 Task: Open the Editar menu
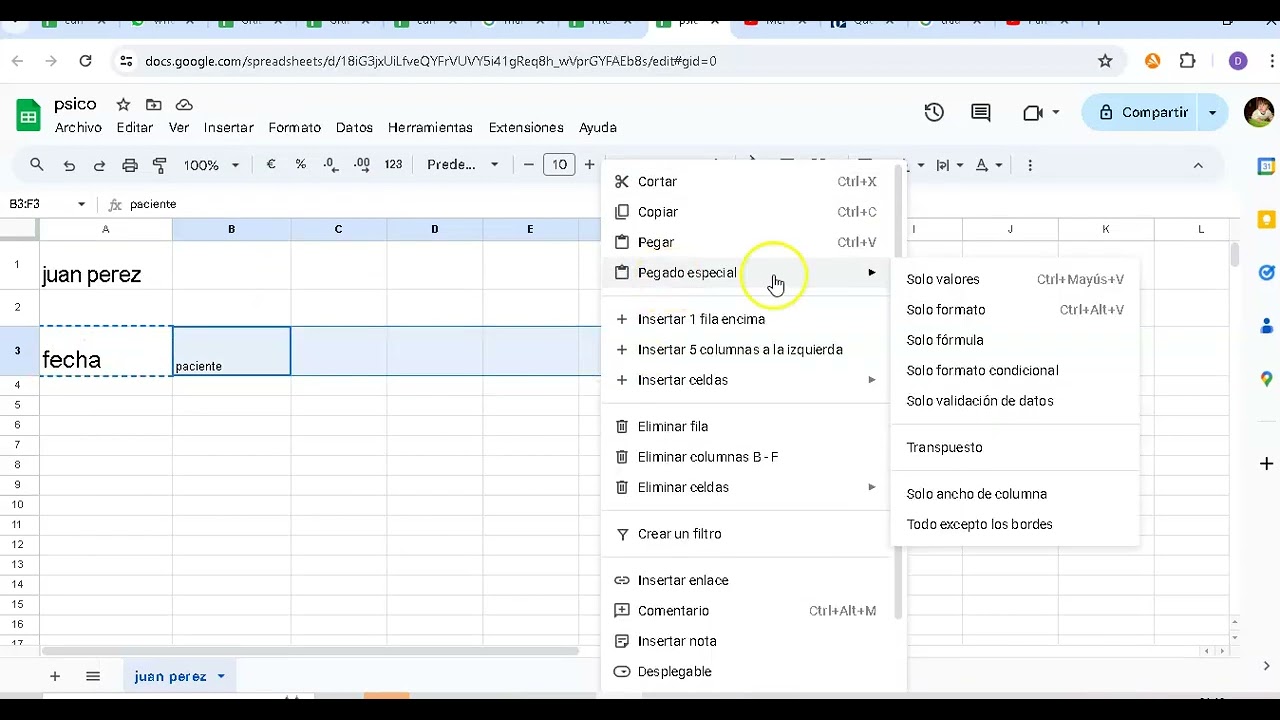tap(134, 128)
